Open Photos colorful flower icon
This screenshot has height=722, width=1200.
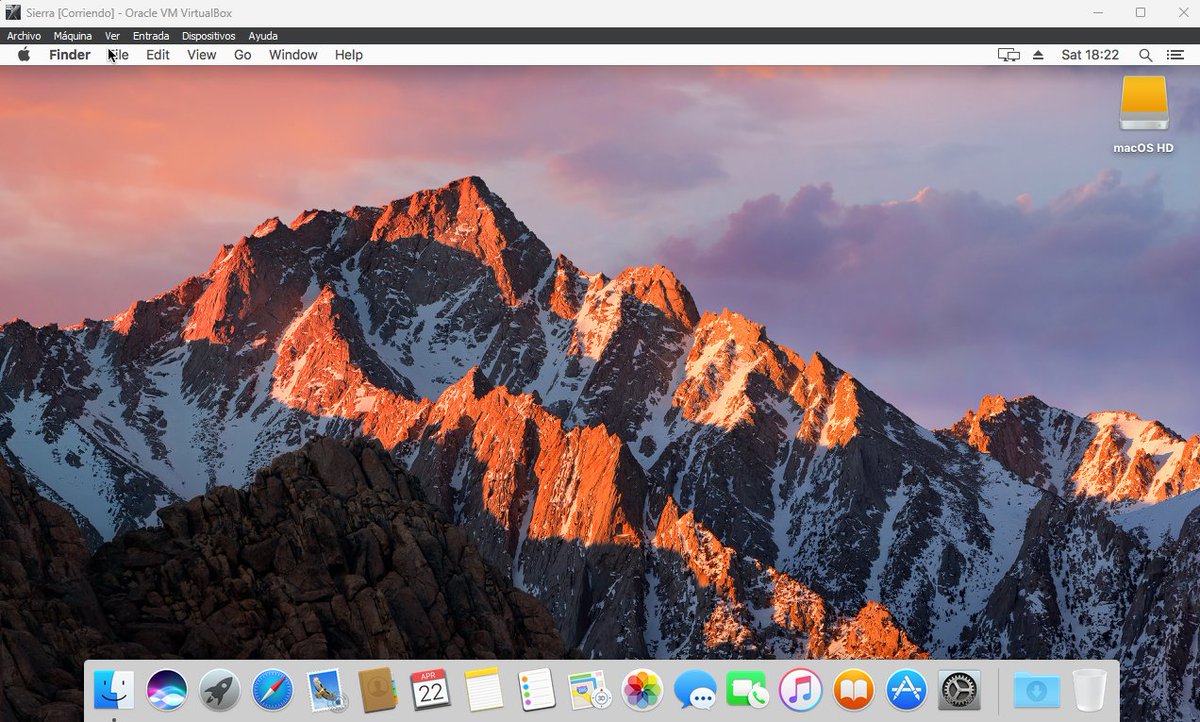tap(641, 690)
